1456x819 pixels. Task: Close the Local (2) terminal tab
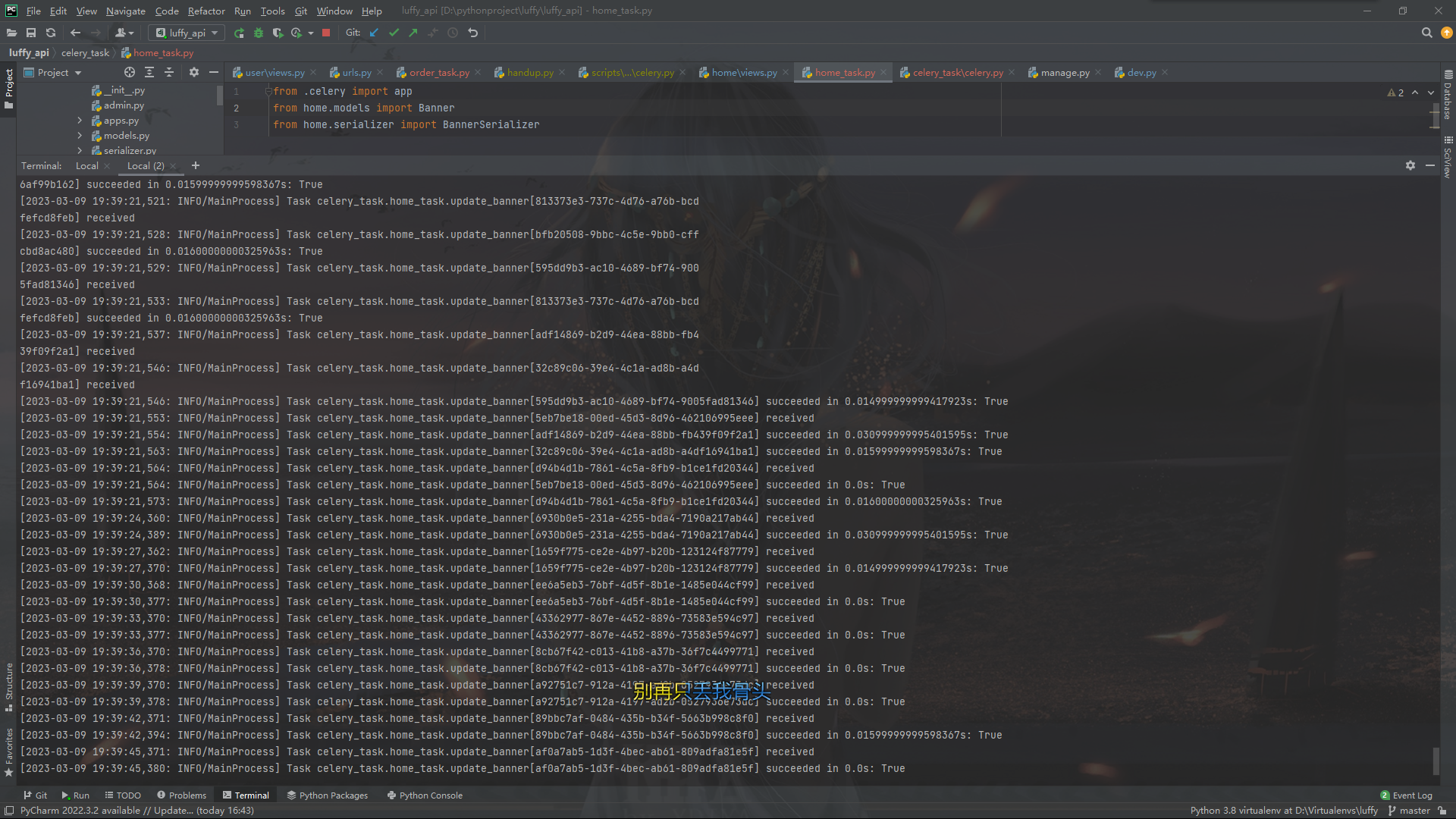pos(173,166)
